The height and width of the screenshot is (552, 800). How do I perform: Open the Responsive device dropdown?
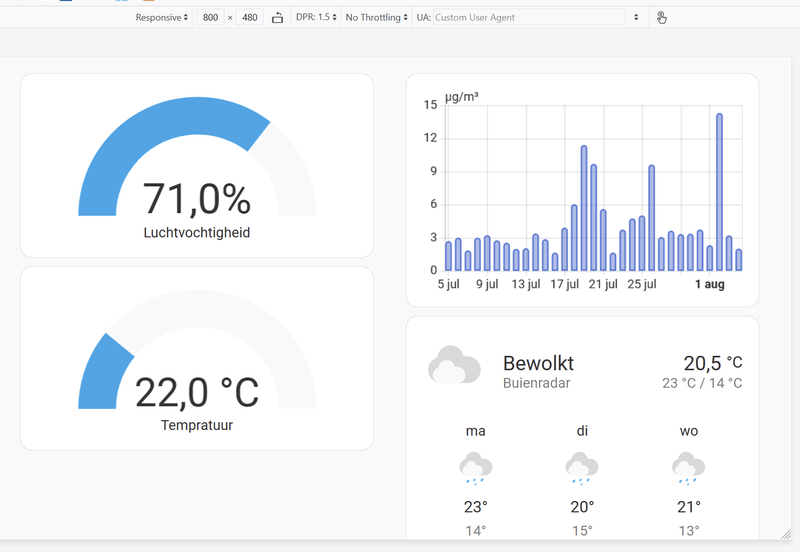pos(162,17)
